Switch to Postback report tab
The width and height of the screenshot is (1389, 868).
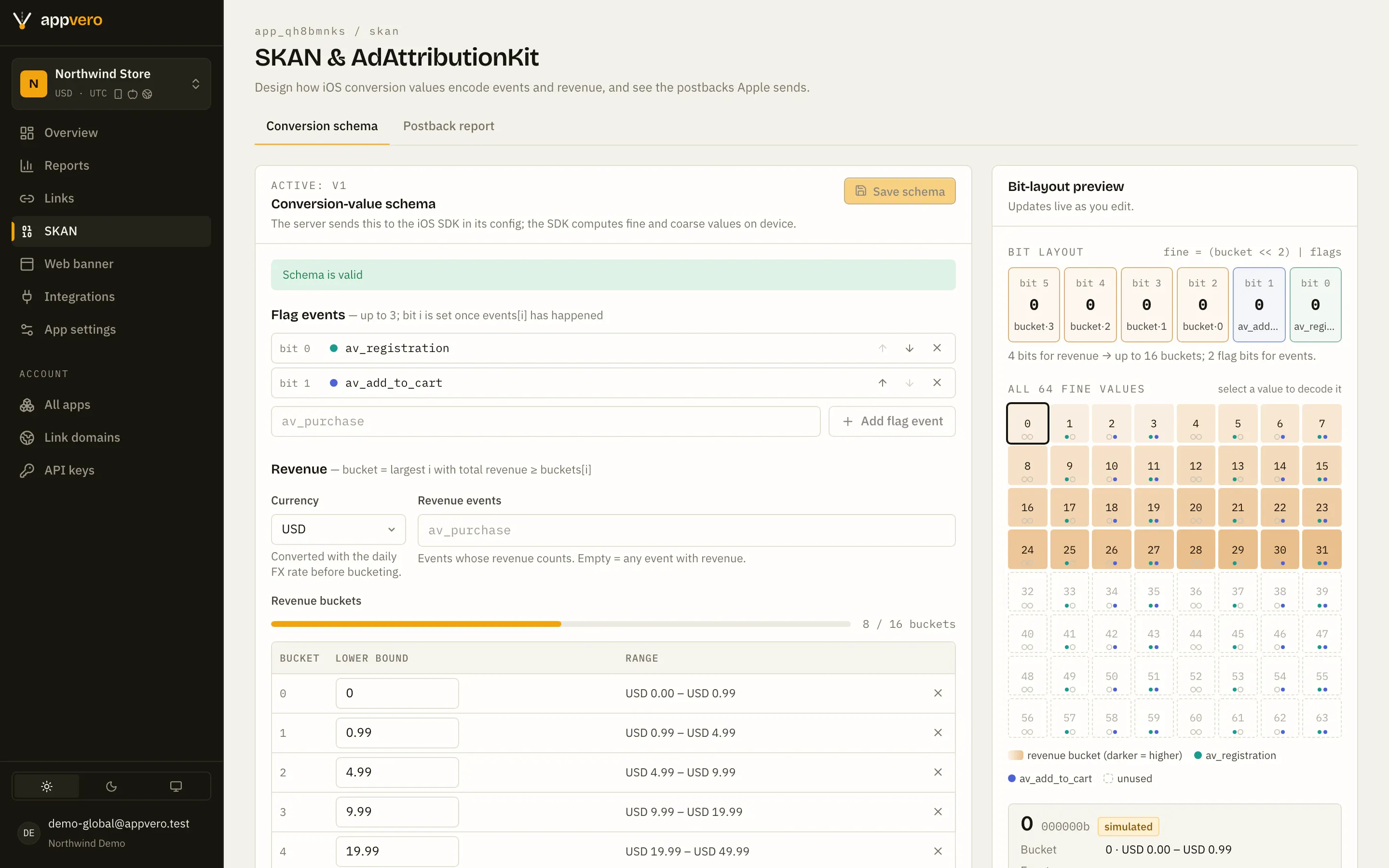click(448, 126)
